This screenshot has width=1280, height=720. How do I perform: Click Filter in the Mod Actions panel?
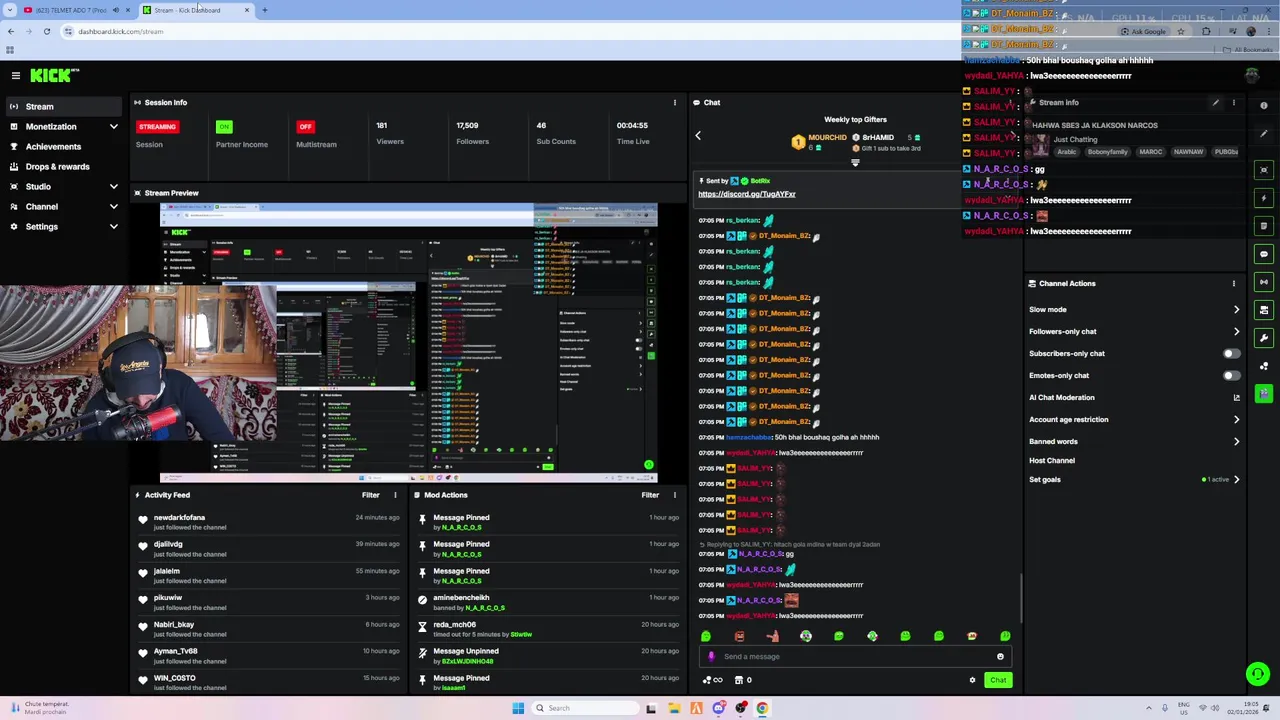650,495
